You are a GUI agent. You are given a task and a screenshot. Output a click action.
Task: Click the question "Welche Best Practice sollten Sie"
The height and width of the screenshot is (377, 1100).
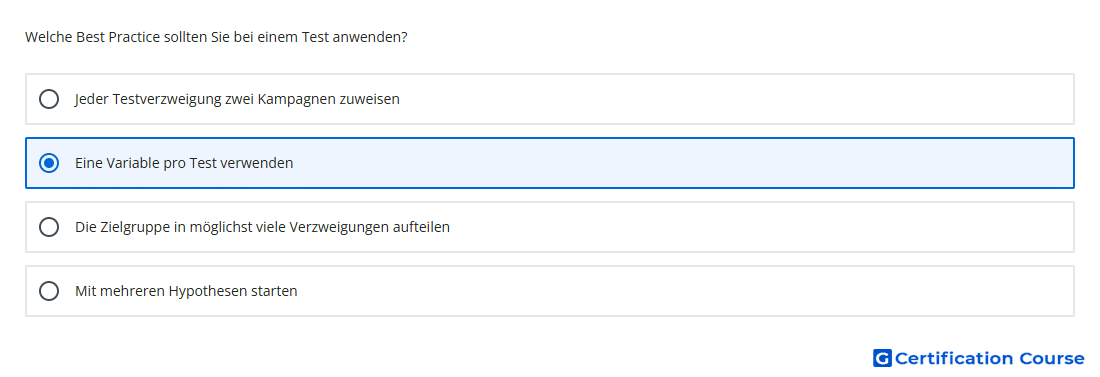click(x=216, y=37)
